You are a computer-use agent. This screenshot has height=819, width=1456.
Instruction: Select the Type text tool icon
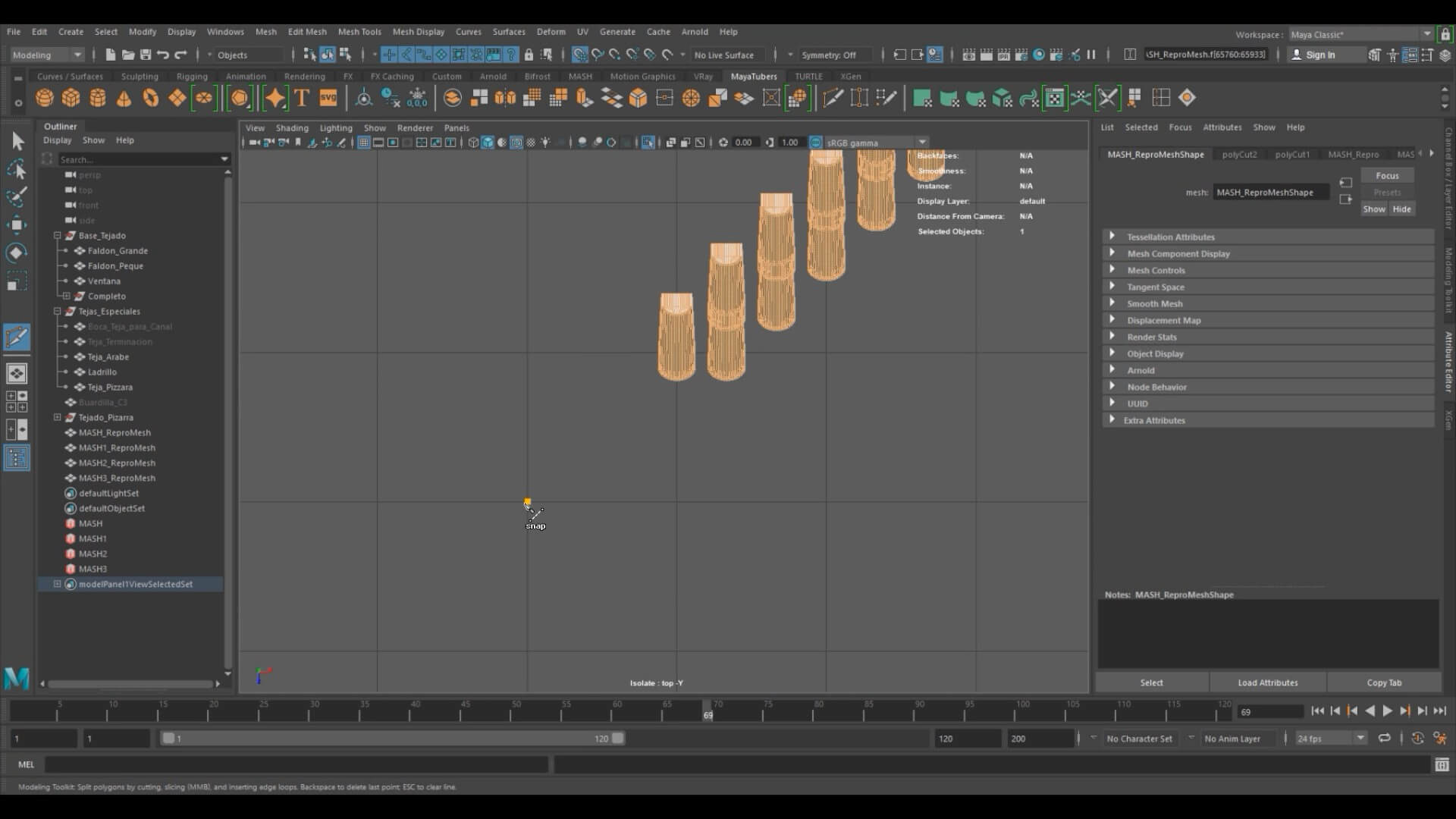coord(302,98)
